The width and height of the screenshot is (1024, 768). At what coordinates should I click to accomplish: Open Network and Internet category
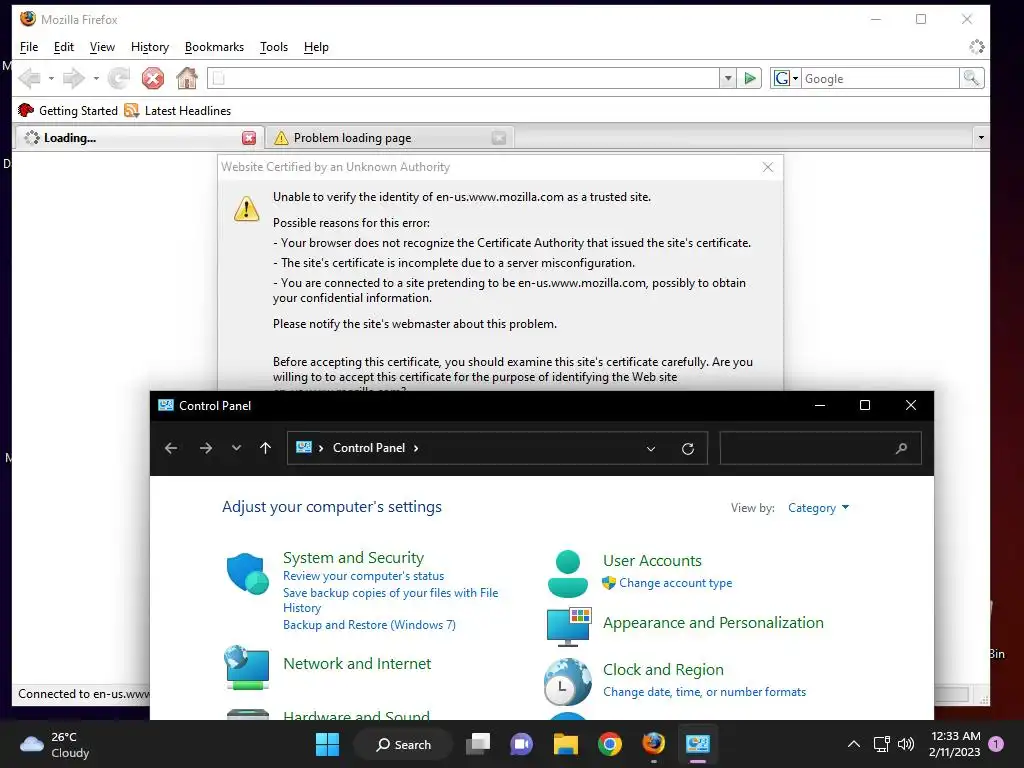[x=357, y=664]
